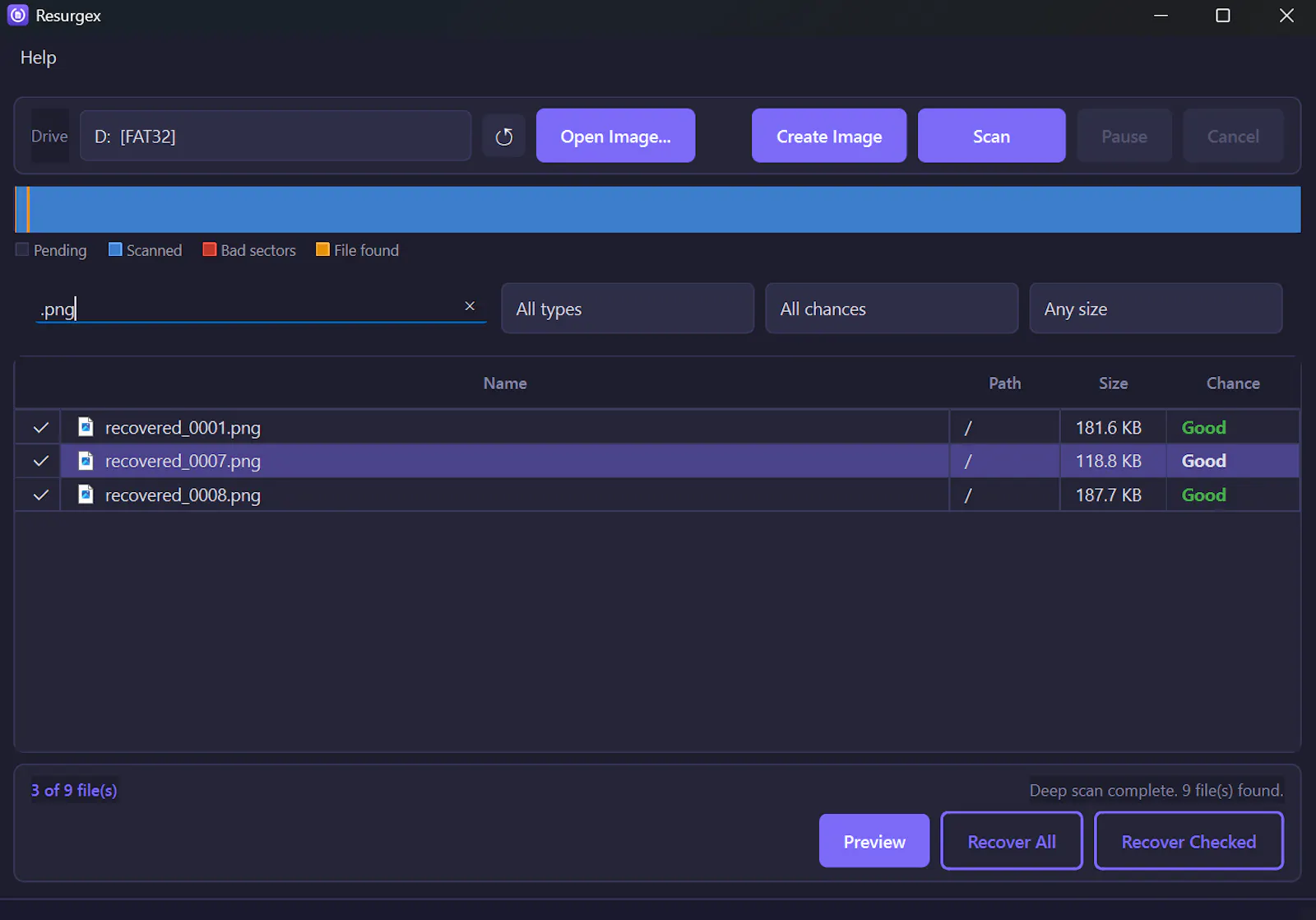
Task: Open the Drive D: [FAT32] dropdown
Action: [276, 137]
